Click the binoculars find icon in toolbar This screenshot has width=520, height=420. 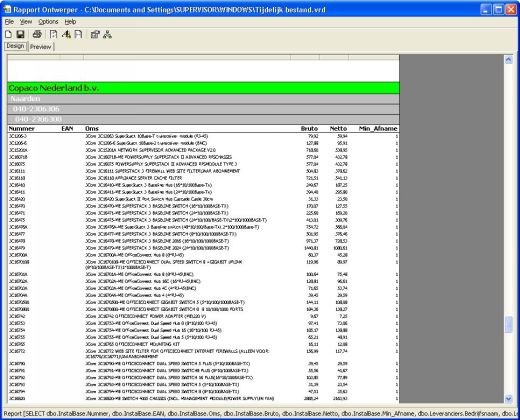point(66,34)
